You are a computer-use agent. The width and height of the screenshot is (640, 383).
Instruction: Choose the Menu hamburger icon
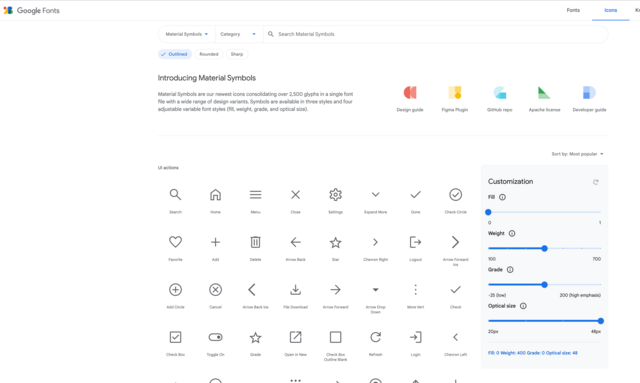tap(256, 195)
